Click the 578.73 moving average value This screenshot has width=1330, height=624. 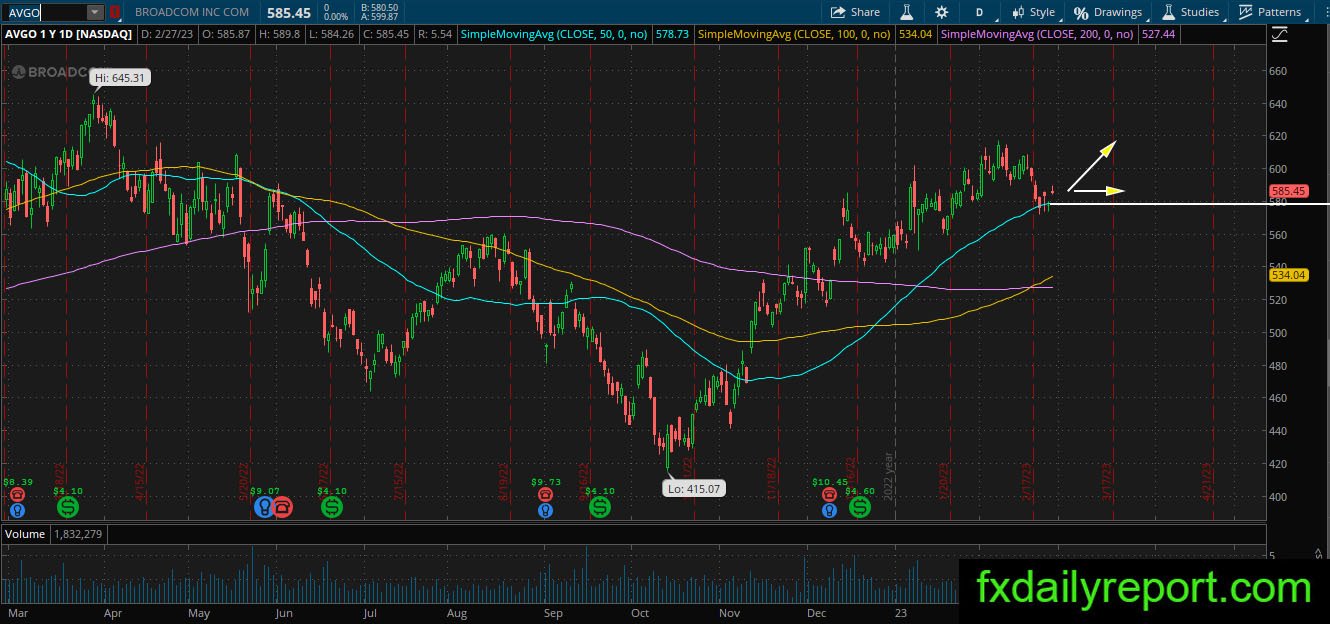point(672,34)
